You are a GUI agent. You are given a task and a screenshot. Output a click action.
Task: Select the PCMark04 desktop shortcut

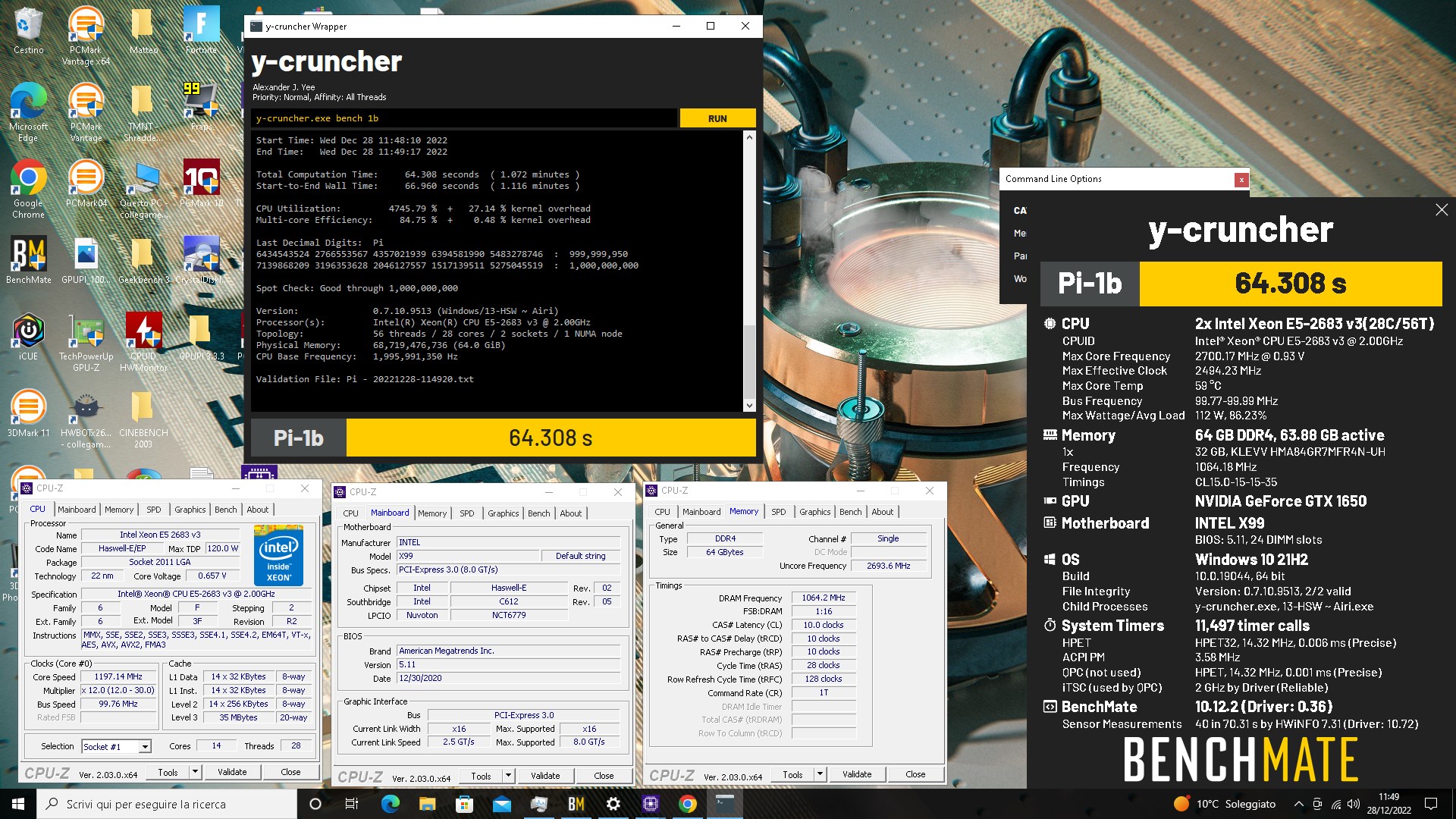(x=86, y=184)
